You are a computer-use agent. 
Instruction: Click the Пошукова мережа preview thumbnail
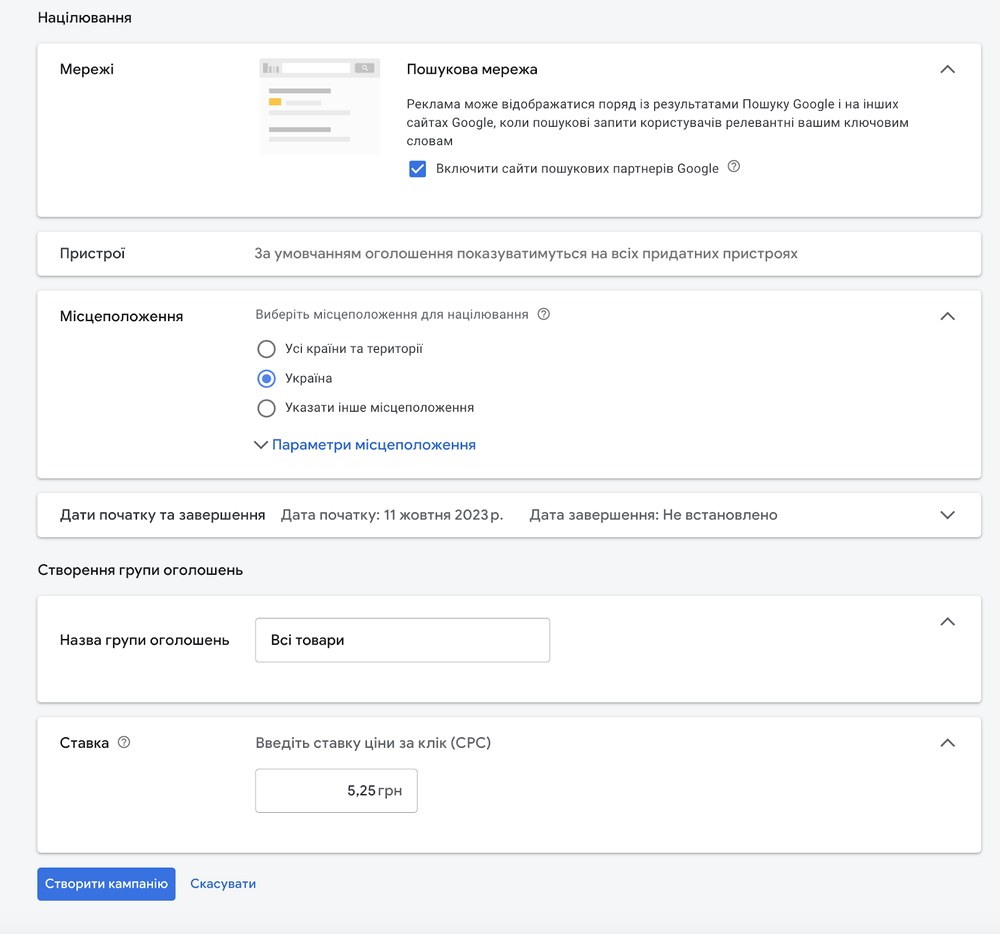click(320, 106)
